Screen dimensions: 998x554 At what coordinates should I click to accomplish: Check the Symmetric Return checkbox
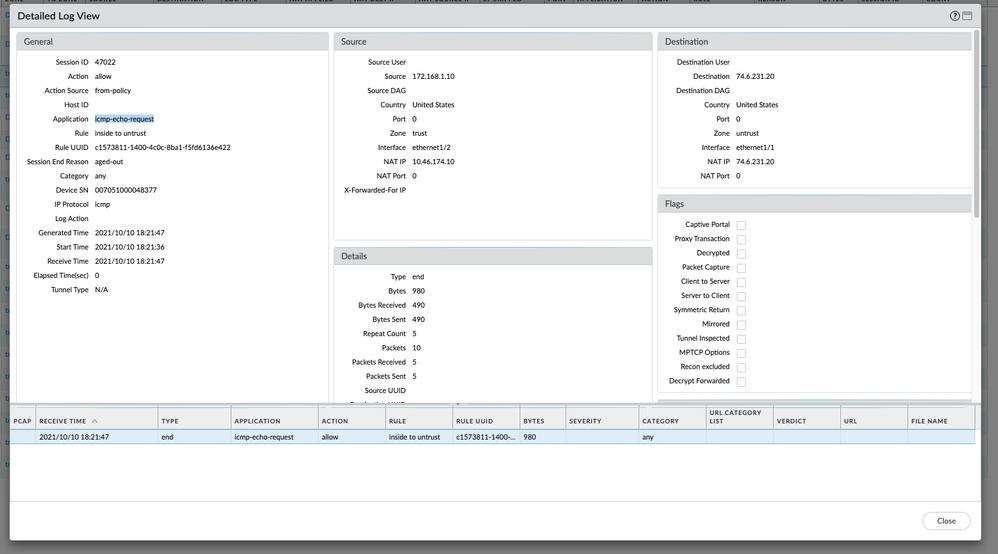pyautogui.click(x=741, y=310)
